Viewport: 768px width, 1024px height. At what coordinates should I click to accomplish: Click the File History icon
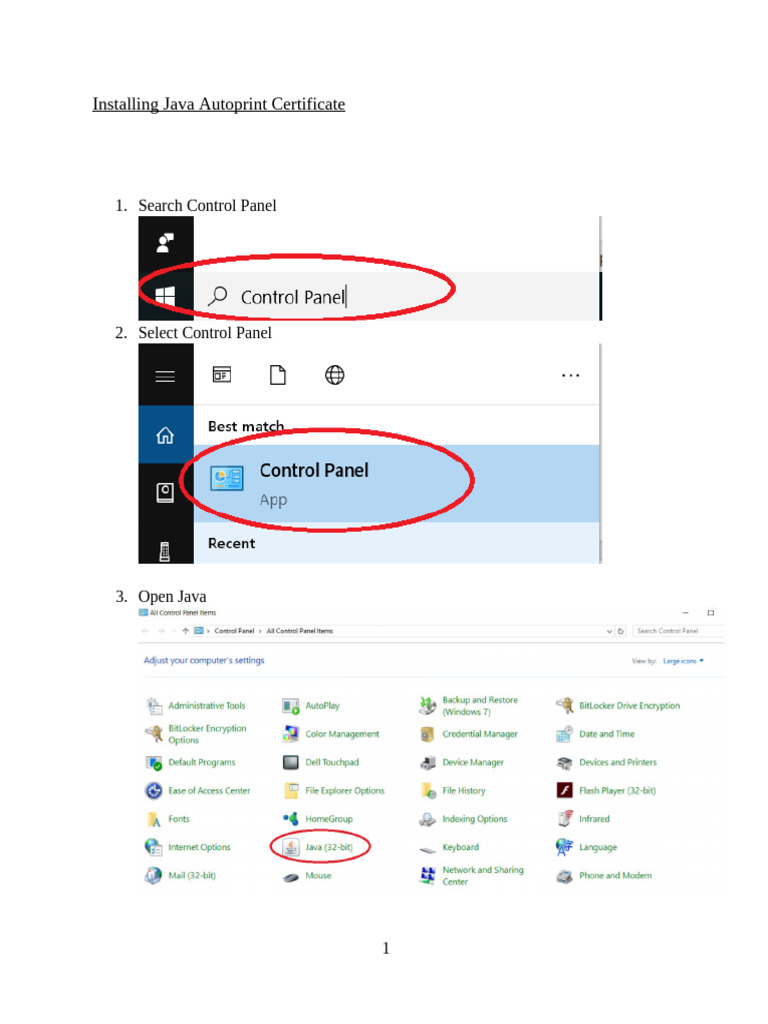tap(428, 791)
